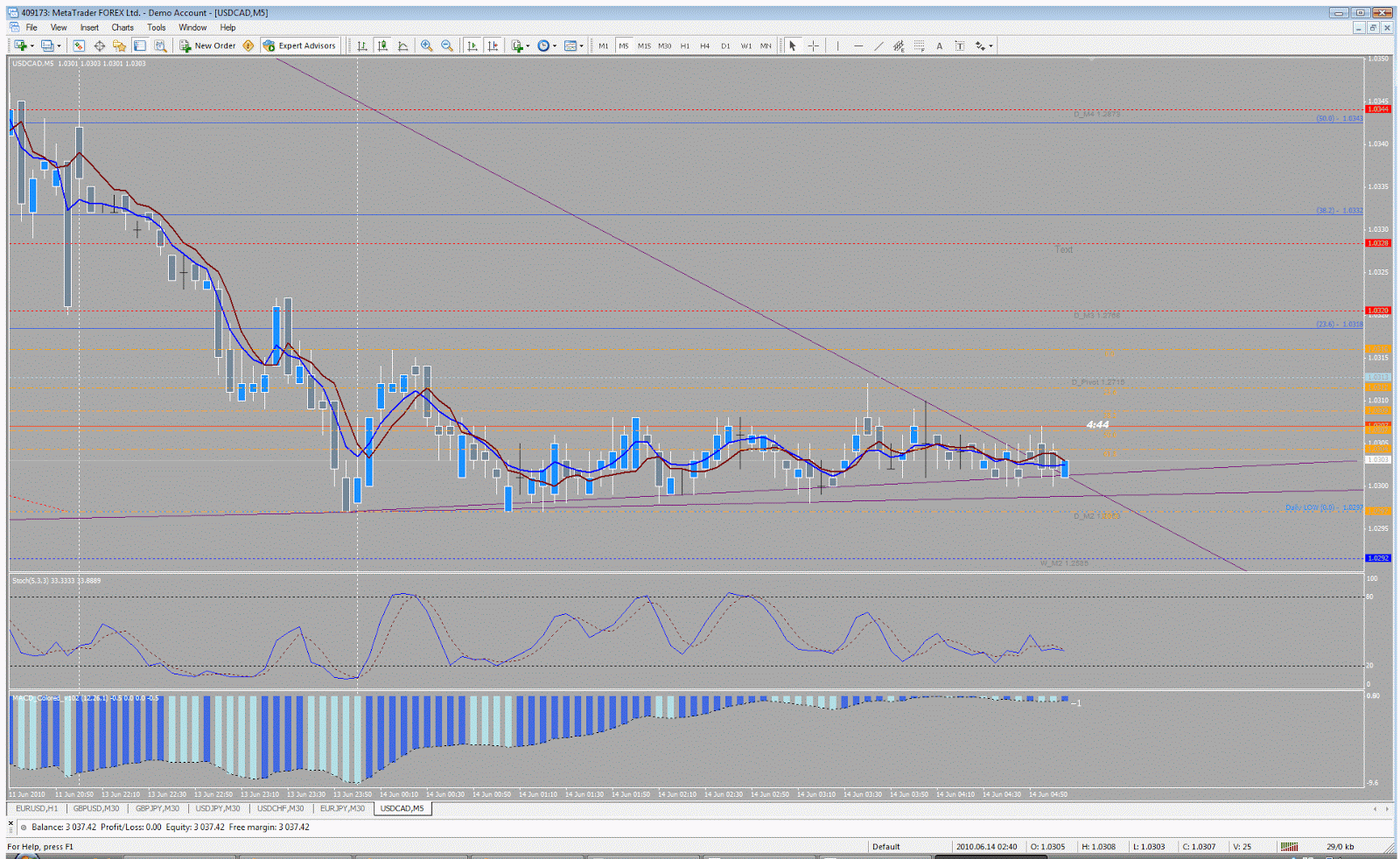This screenshot has height=859, width=1400.
Task: Toggle the Data Window crosshair icon
Action: pyautogui.click(x=100, y=45)
